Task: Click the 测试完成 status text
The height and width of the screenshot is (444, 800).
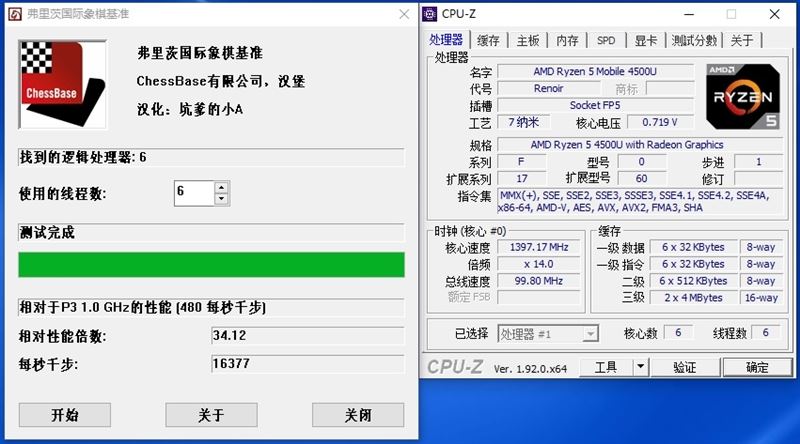Action: pos(47,233)
